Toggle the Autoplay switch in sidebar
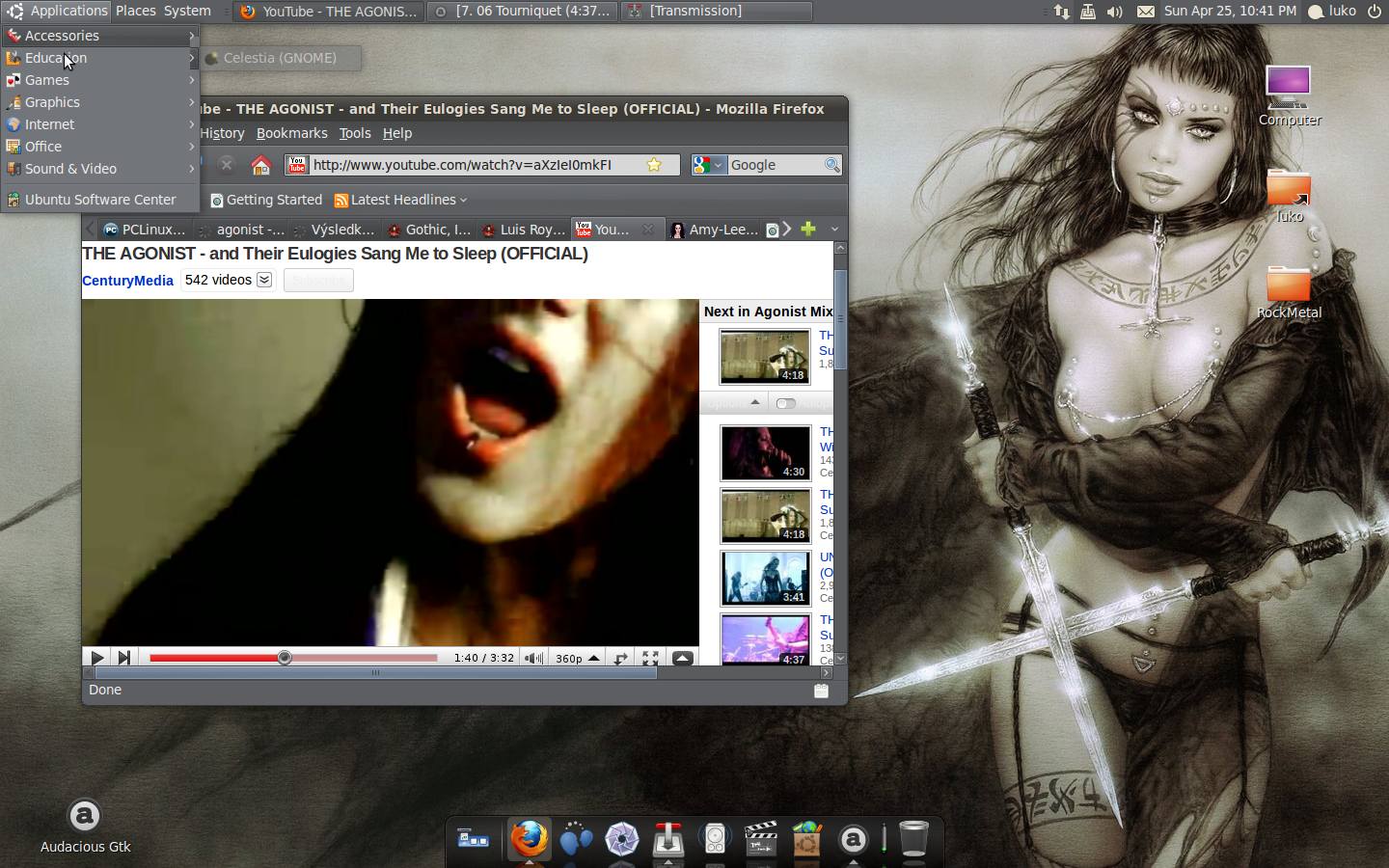This screenshot has width=1389, height=868. (x=786, y=403)
